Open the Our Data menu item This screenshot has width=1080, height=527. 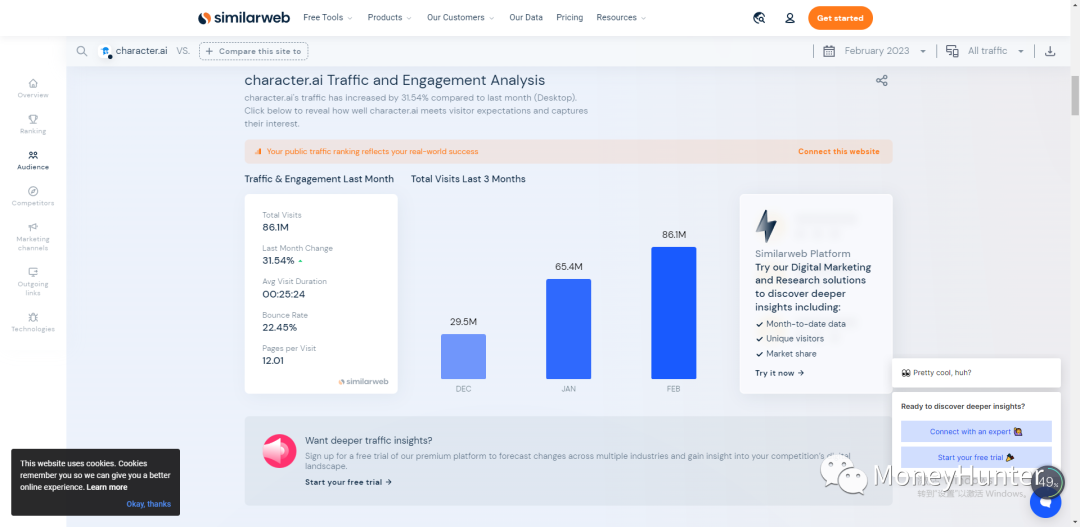pos(526,18)
